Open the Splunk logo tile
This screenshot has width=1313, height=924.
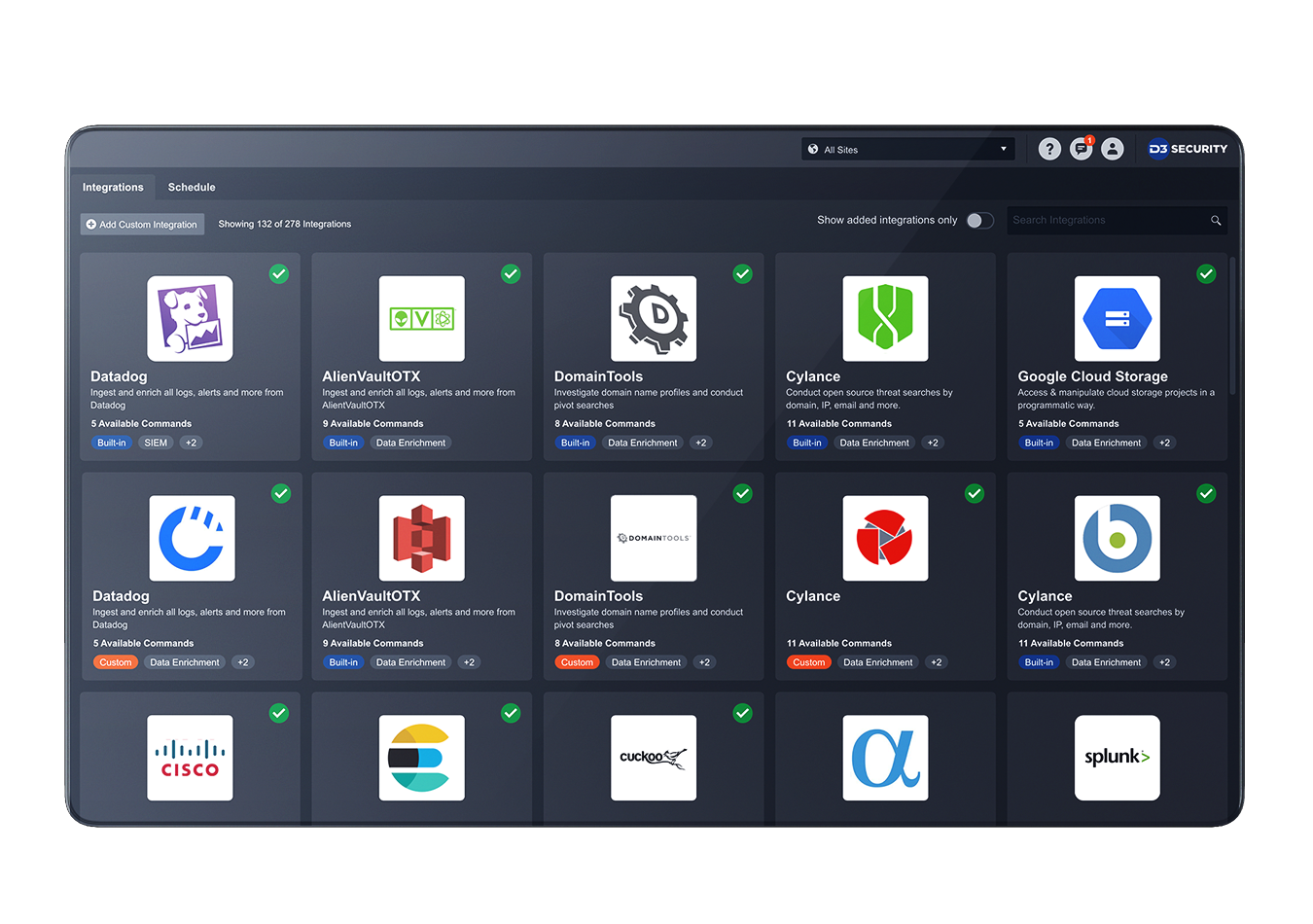tap(1118, 758)
